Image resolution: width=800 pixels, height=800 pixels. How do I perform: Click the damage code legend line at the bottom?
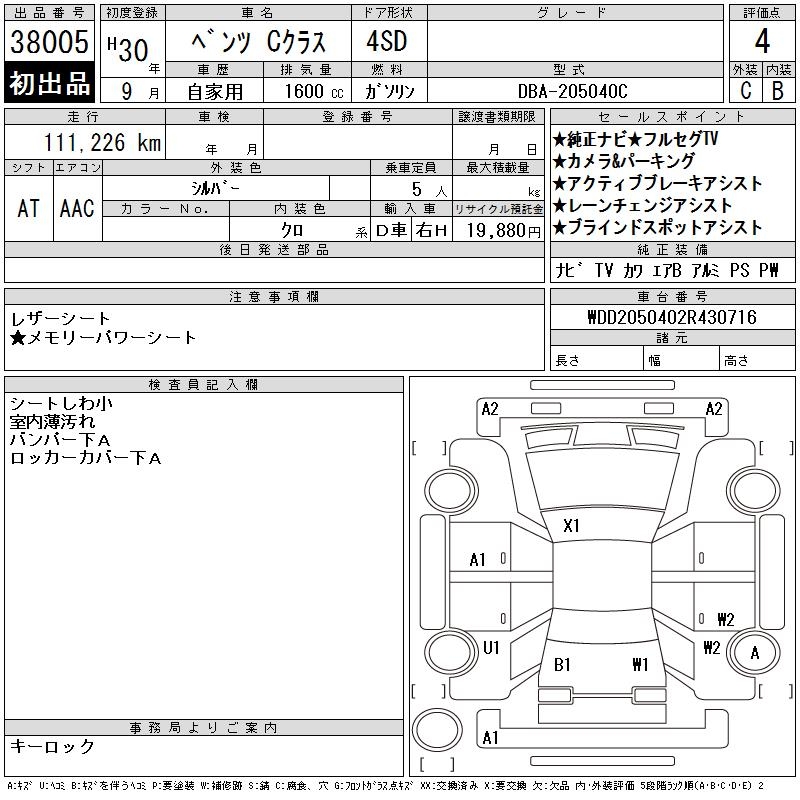tap(386, 786)
